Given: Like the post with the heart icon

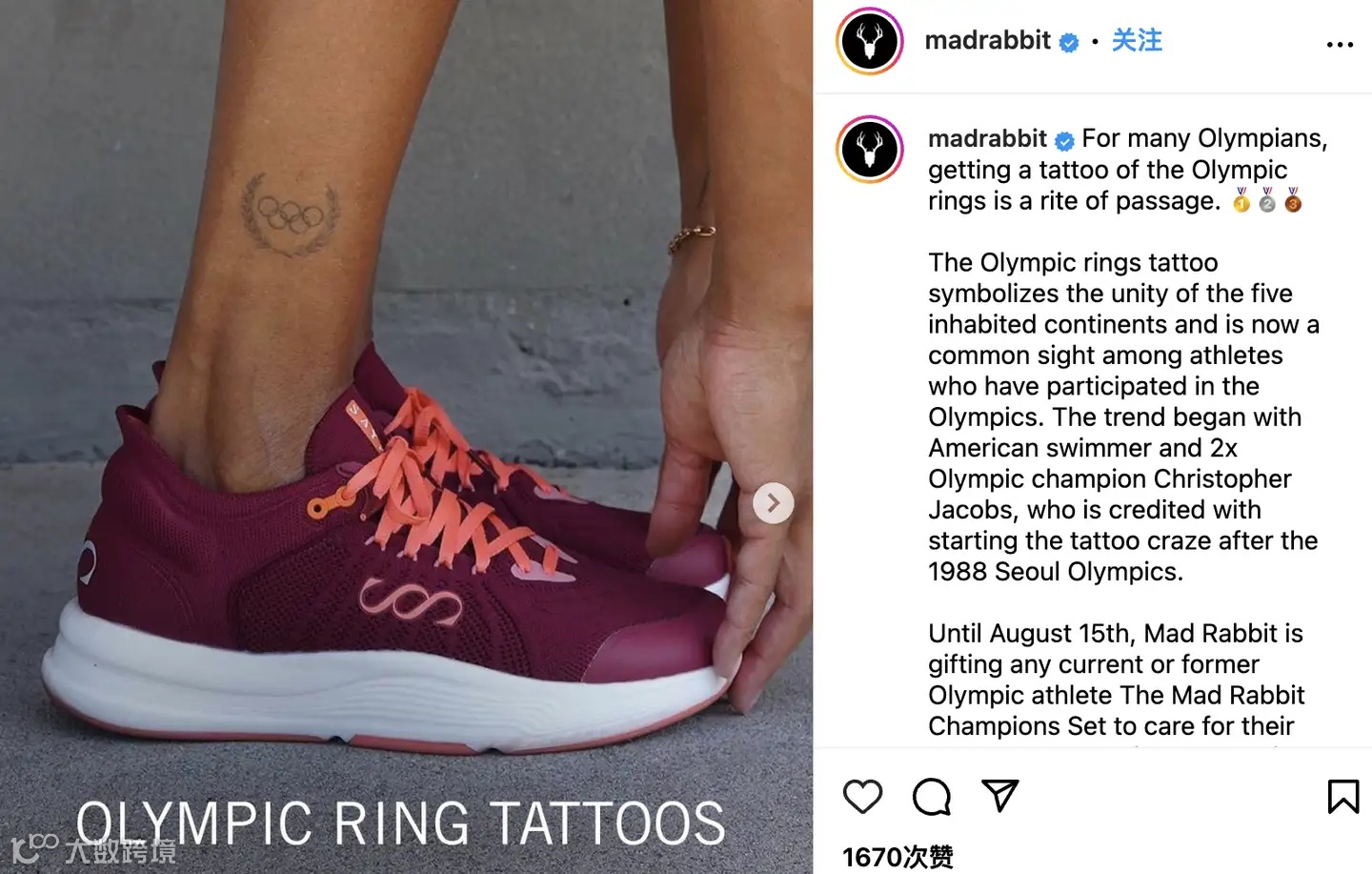Looking at the screenshot, I should (863, 797).
